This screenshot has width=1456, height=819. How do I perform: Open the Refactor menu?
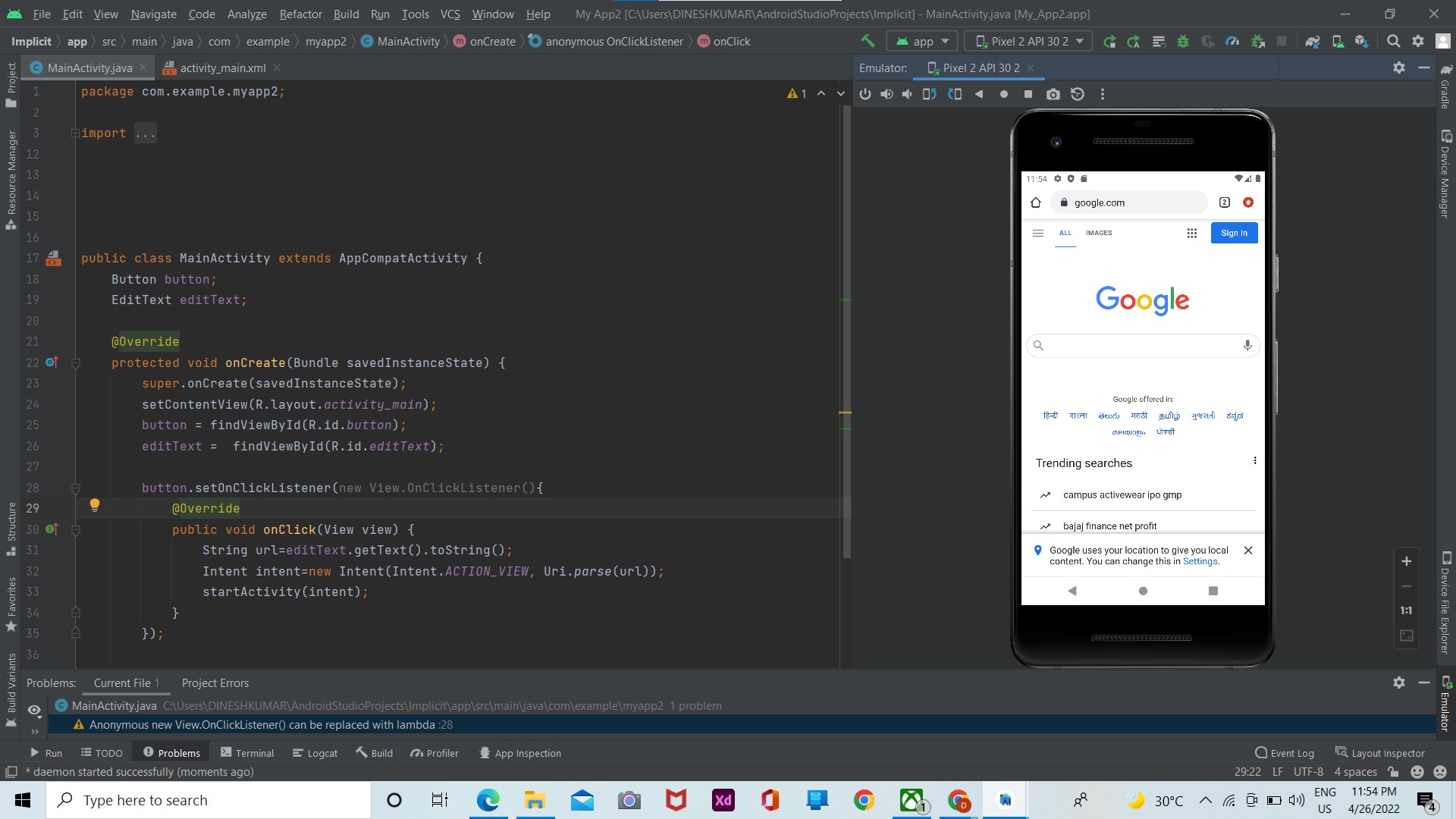pos(300,14)
